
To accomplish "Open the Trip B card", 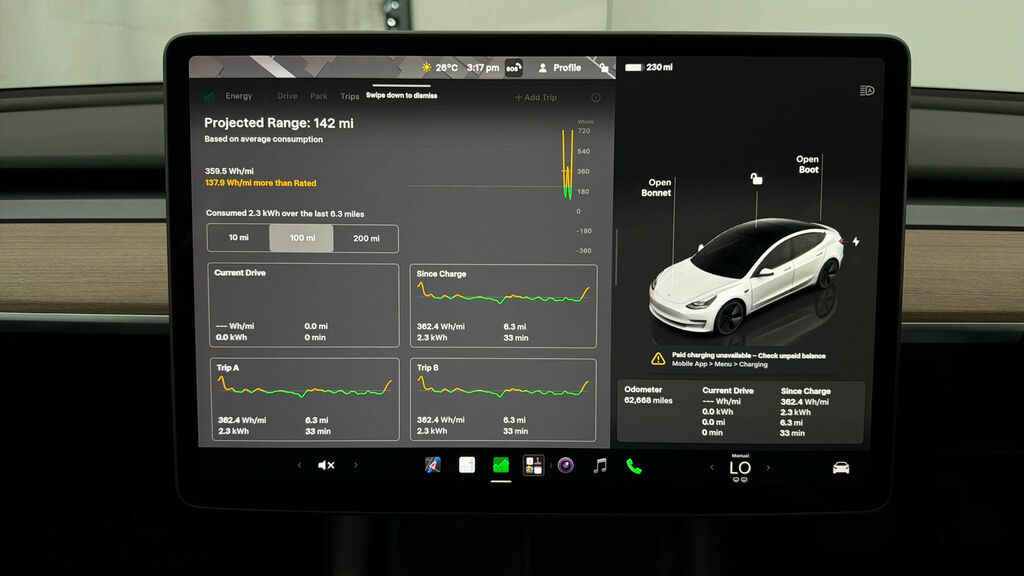I will 503,399.
